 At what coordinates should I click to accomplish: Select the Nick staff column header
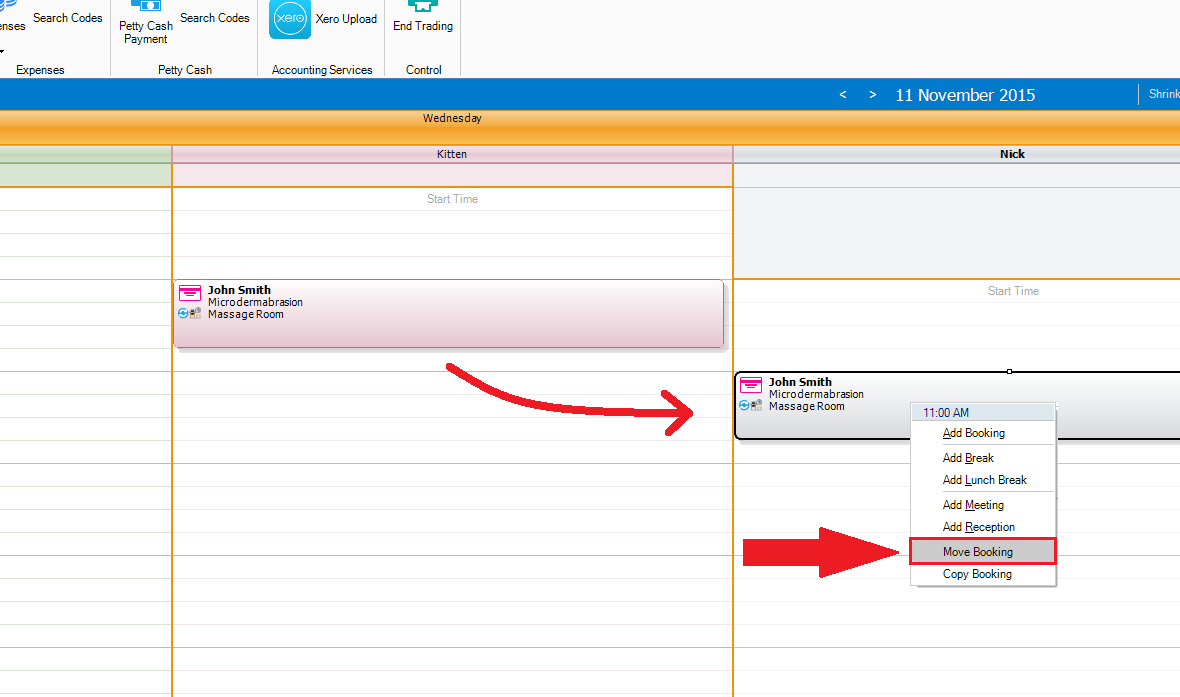pyautogui.click(x=1012, y=154)
